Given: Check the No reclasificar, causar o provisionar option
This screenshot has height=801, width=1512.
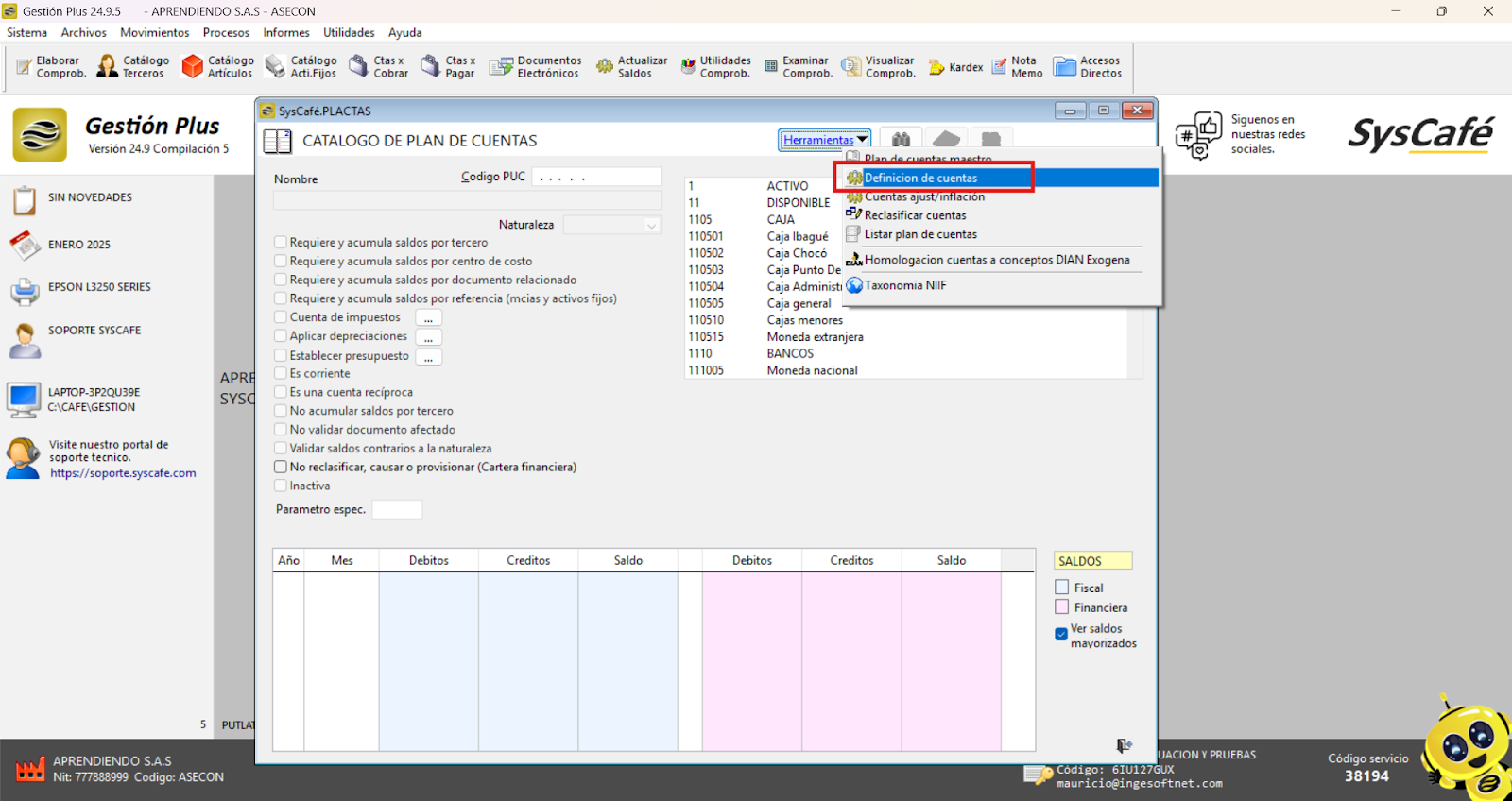Looking at the screenshot, I should [x=281, y=467].
